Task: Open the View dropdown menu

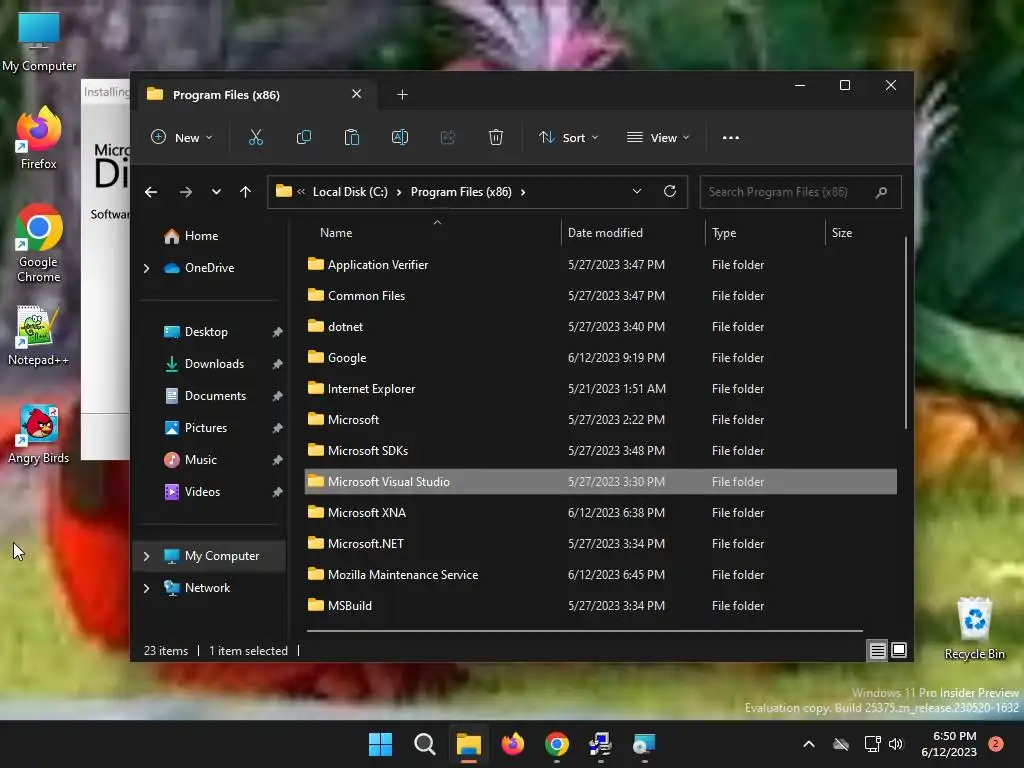Action: (x=658, y=138)
